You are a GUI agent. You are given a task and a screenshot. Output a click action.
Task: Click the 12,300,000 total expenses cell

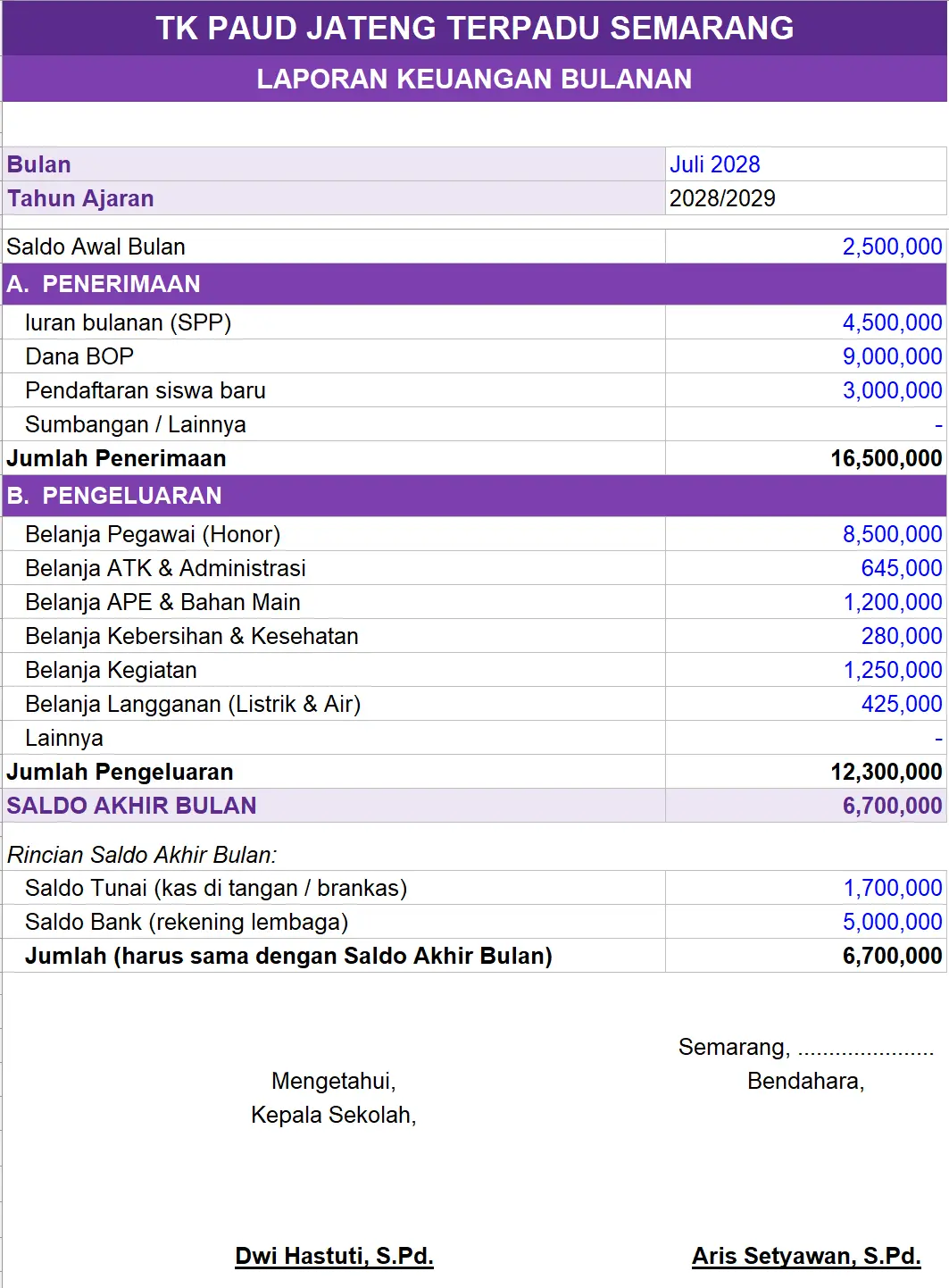point(806,772)
